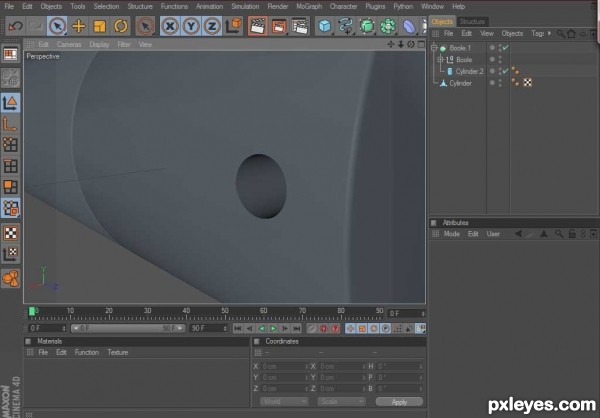600x418 pixels.
Task: Go to start of animation
Action: (238, 328)
